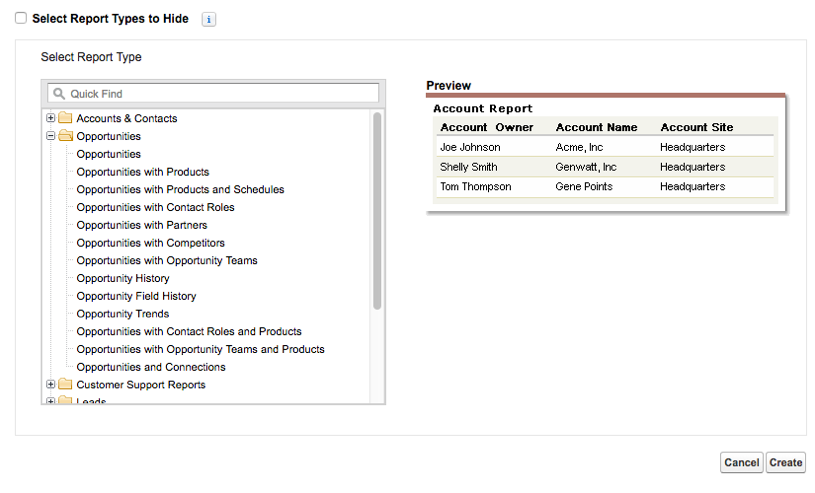Select Opportunity History report type
This screenshot has height=493, width=815.
pyautogui.click(x=123, y=278)
